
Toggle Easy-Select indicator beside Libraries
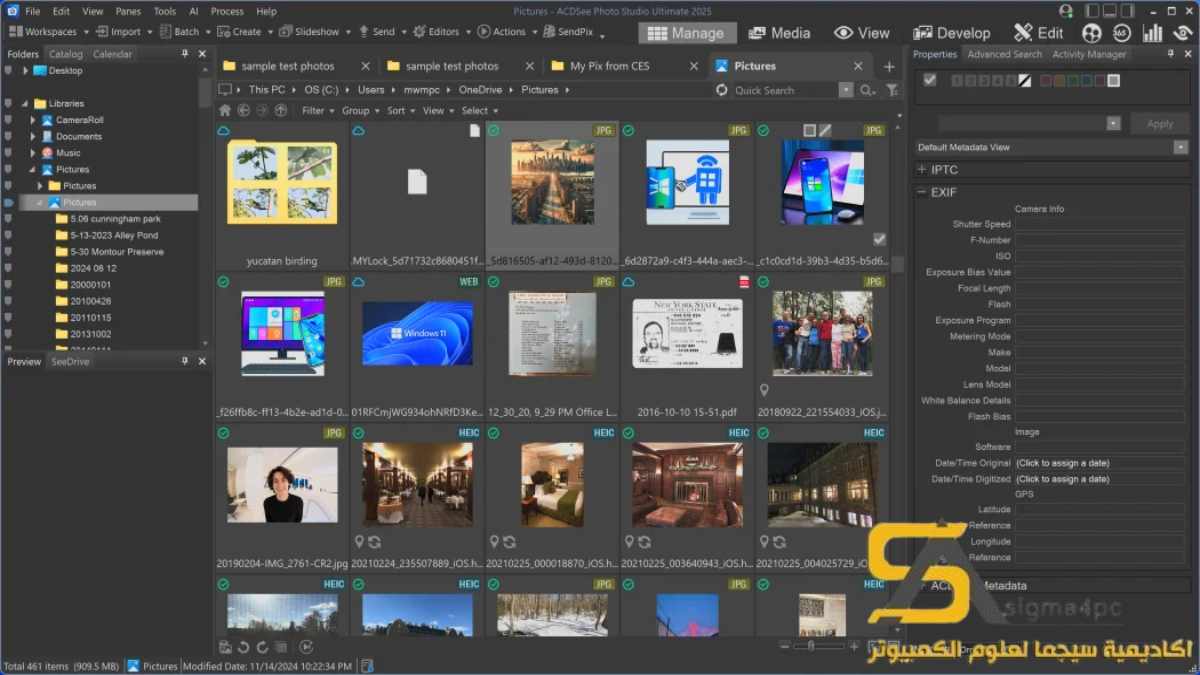point(9,103)
